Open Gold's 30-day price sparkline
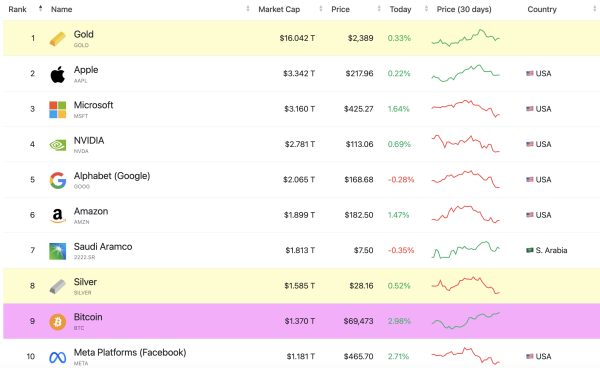 pos(465,38)
